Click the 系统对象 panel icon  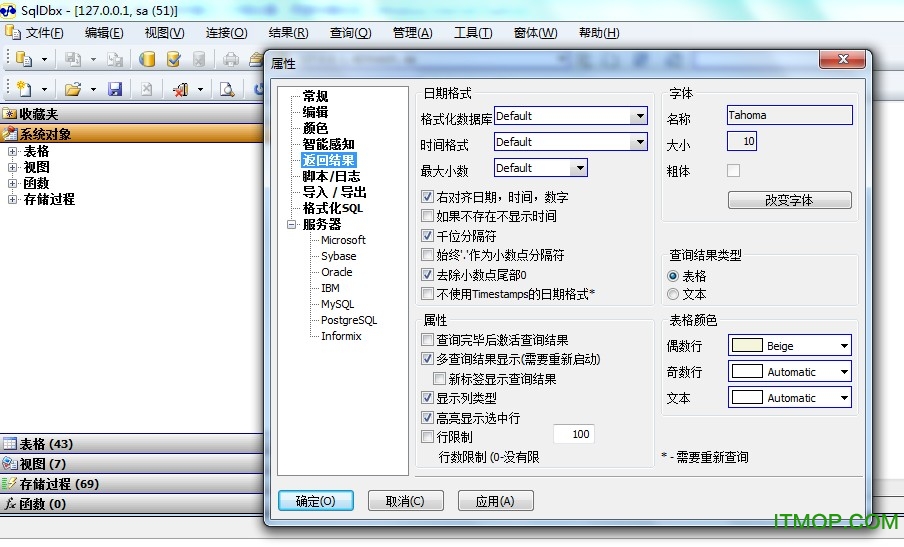[x=10, y=134]
